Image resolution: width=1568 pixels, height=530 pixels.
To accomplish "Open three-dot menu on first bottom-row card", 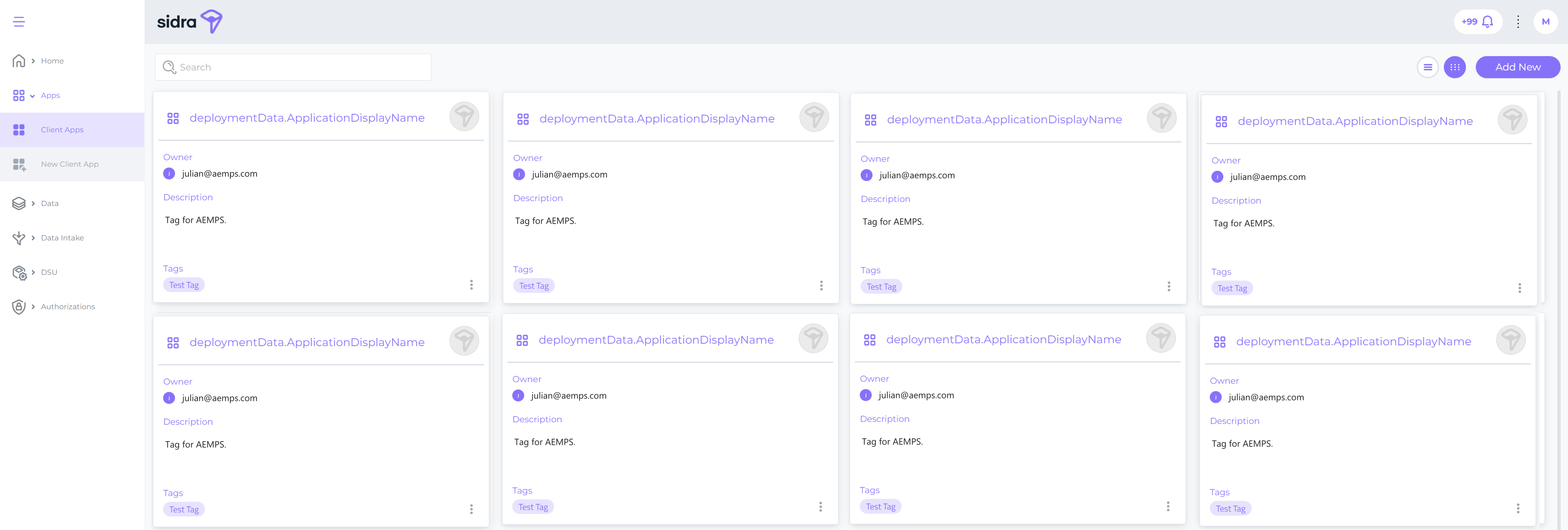I will click(x=471, y=509).
